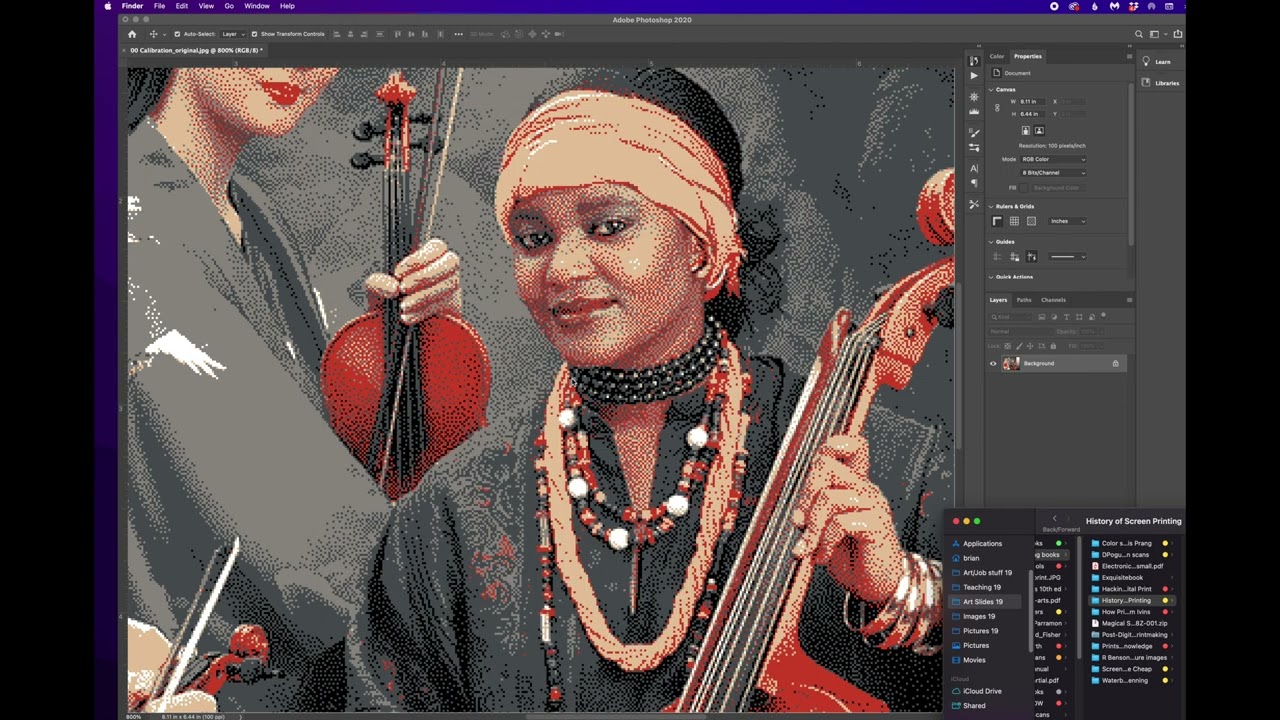Open the Actions panel play icon
The image size is (1280, 720).
(974, 75)
